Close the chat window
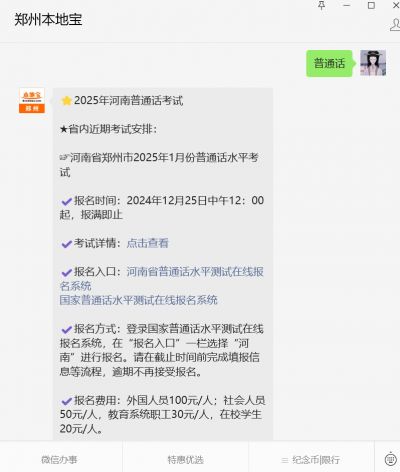The image size is (400, 472). click(396, 5)
